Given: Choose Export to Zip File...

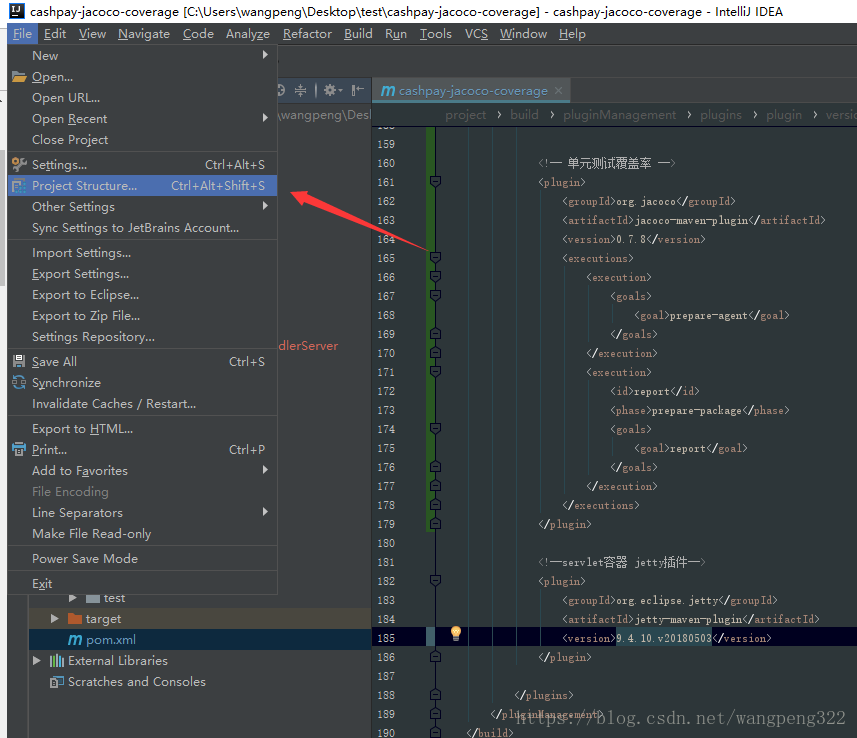Looking at the screenshot, I should click(x=143, y=316).
